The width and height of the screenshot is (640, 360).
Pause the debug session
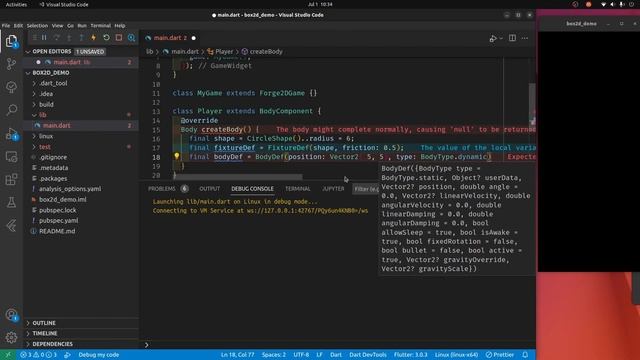point(44,38)
